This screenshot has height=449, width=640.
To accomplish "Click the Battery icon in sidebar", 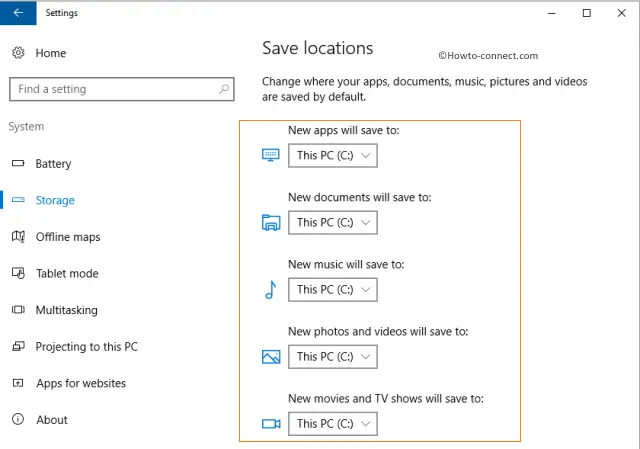I will 18,163.
